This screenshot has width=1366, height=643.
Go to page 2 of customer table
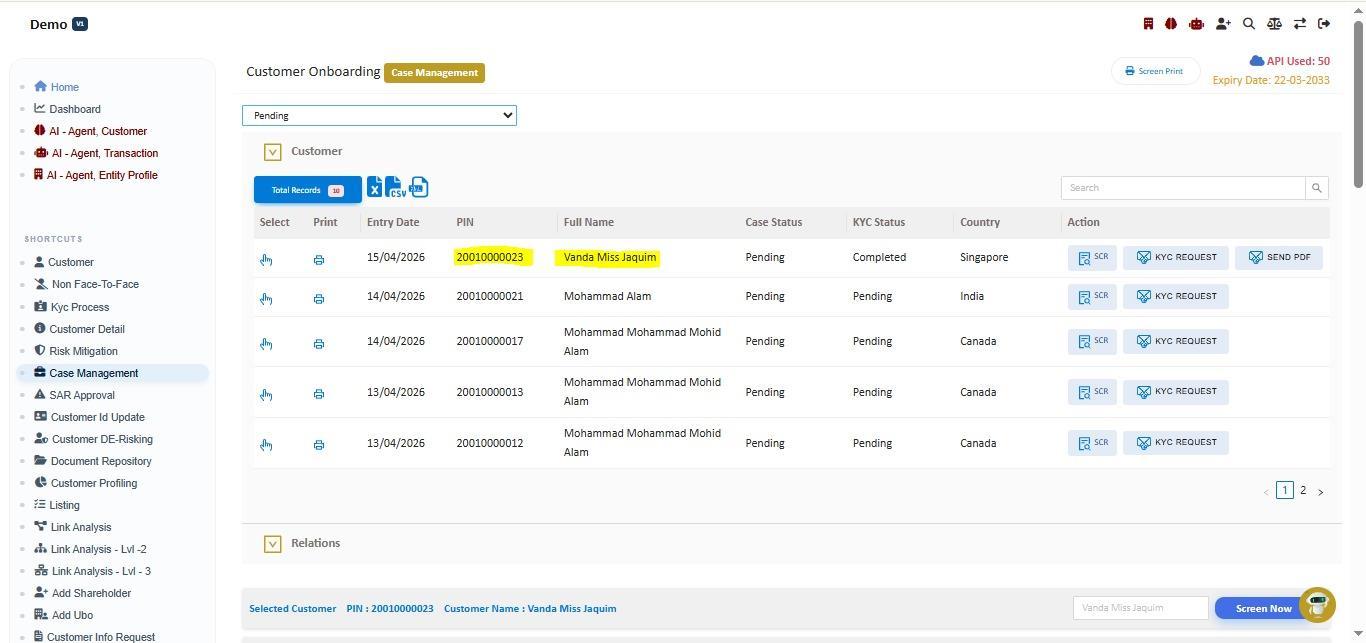(x=1303, y=490)
